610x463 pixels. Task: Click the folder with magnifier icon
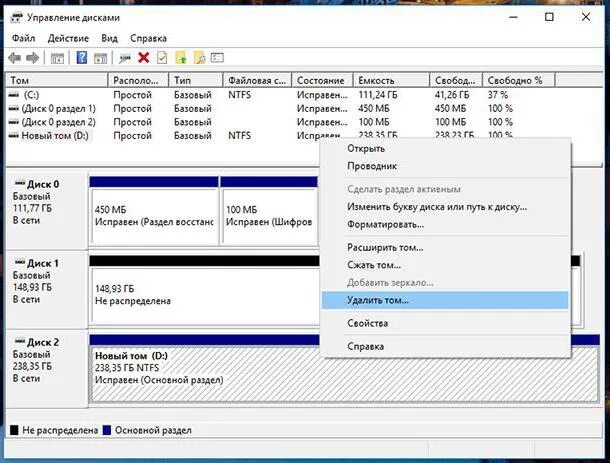(x=199, y=58)
